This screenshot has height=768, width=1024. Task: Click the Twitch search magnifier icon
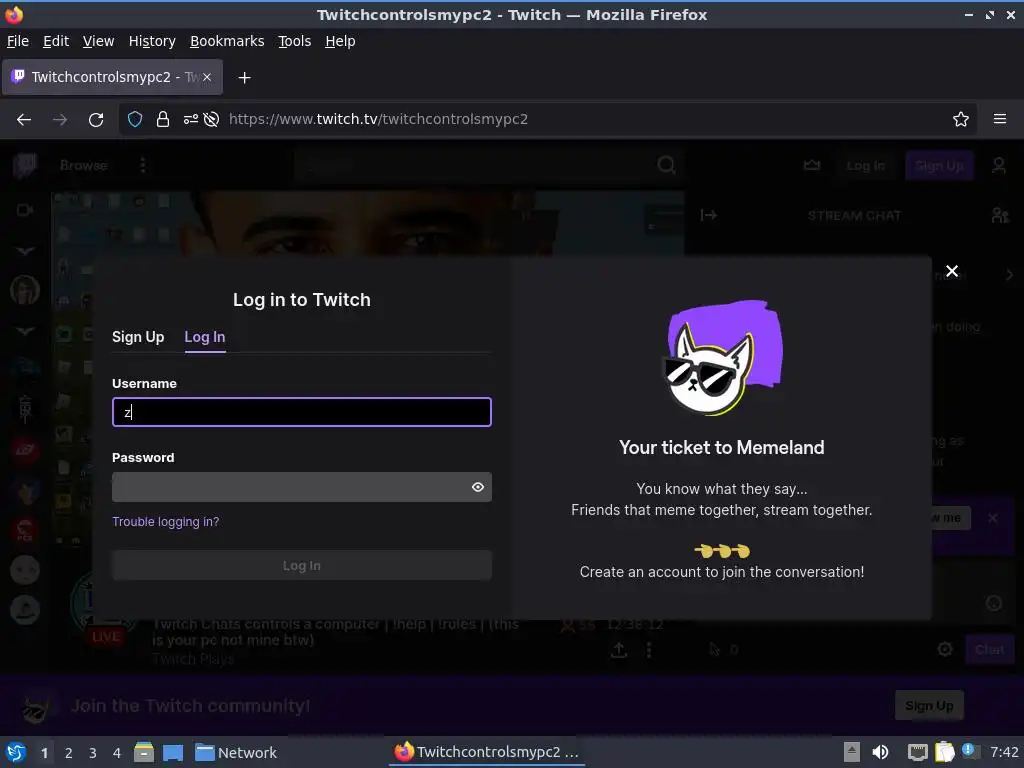click(x=666, y=165)
